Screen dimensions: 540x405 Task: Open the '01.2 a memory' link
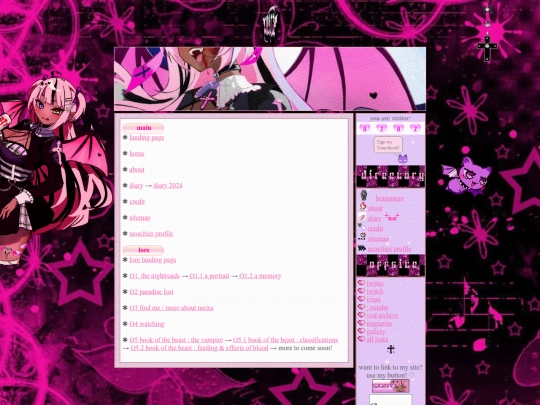260,276
